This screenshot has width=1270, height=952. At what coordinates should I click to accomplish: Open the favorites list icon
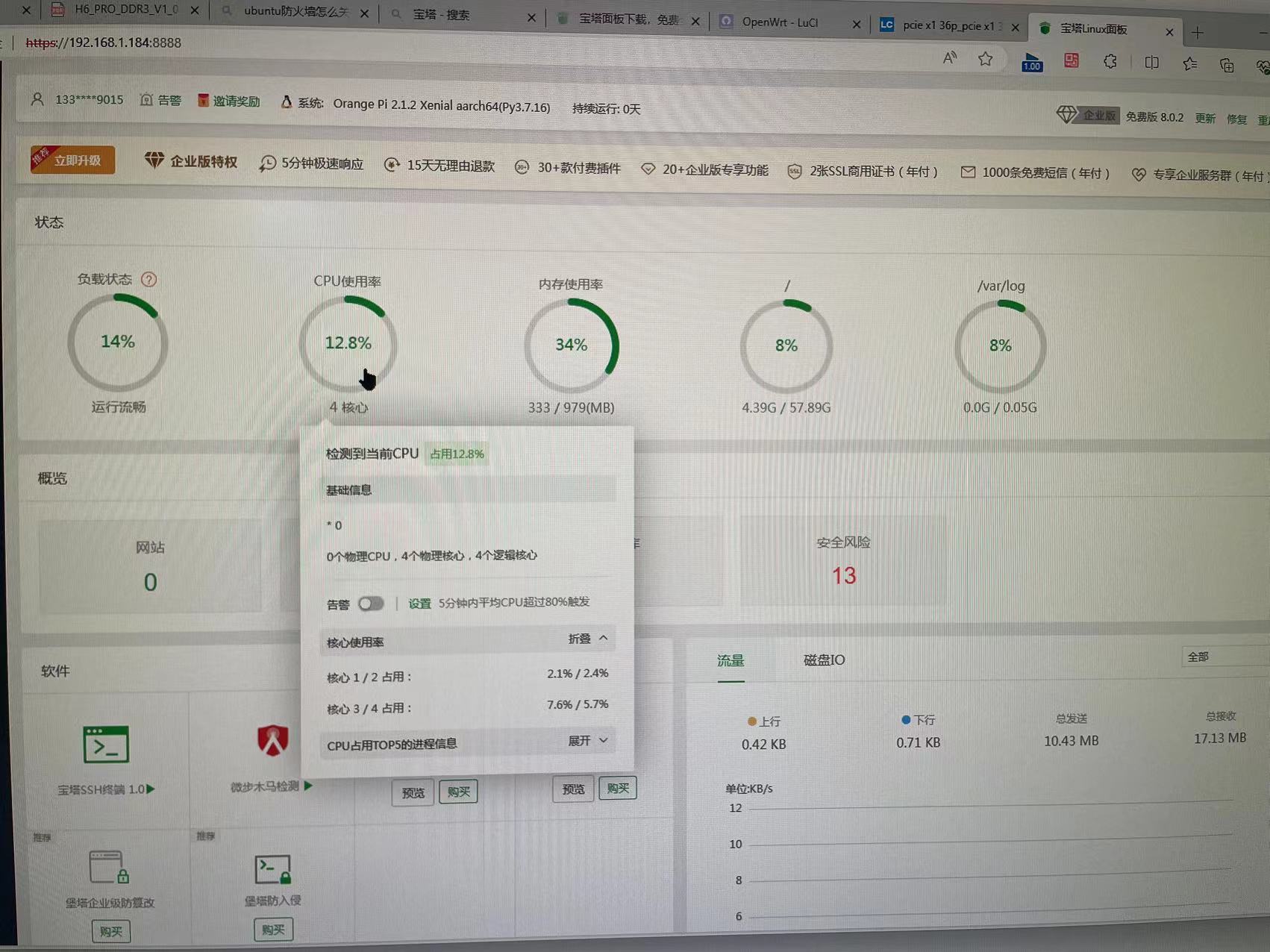click(1190, 64)
